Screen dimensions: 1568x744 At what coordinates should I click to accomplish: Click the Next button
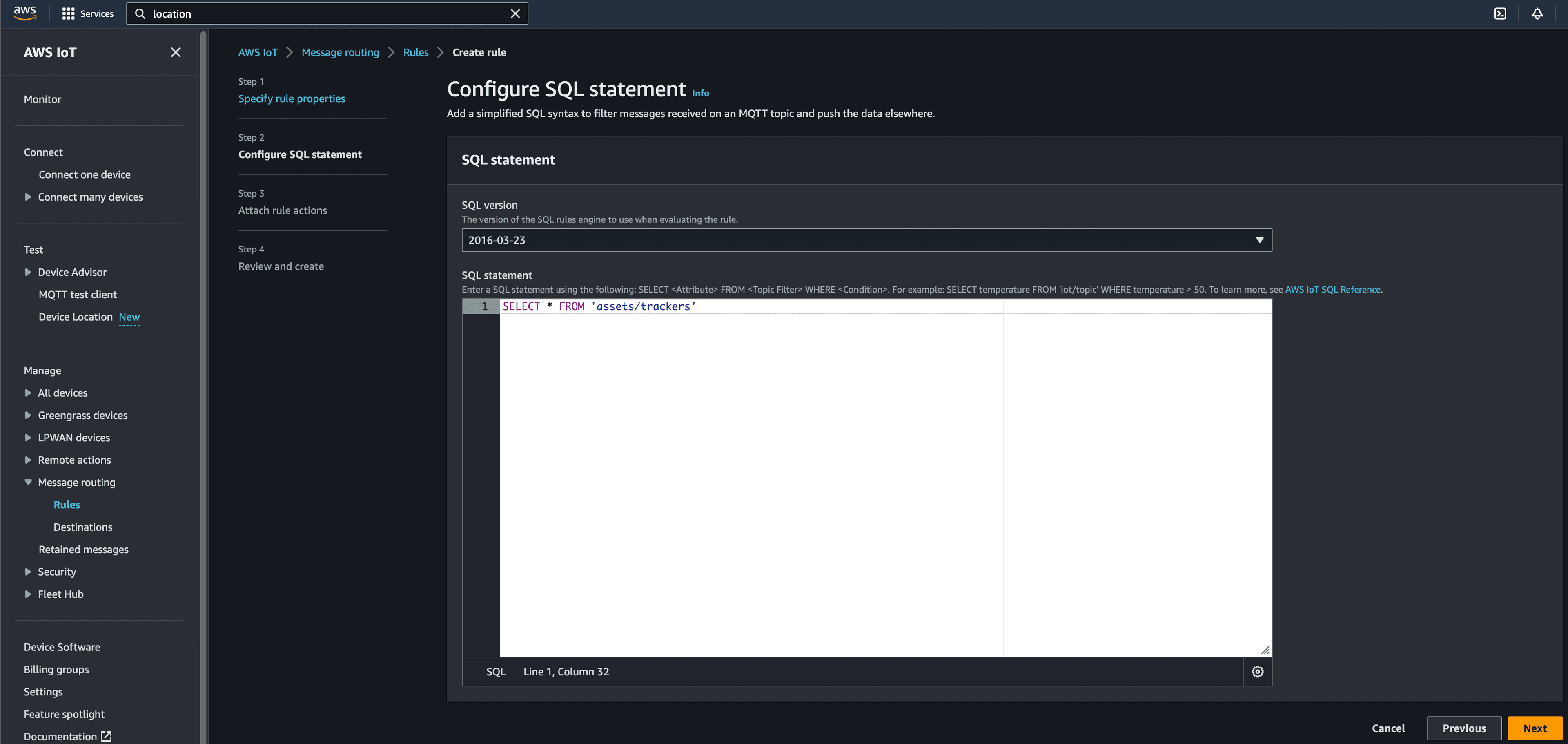pos(1535,728)
